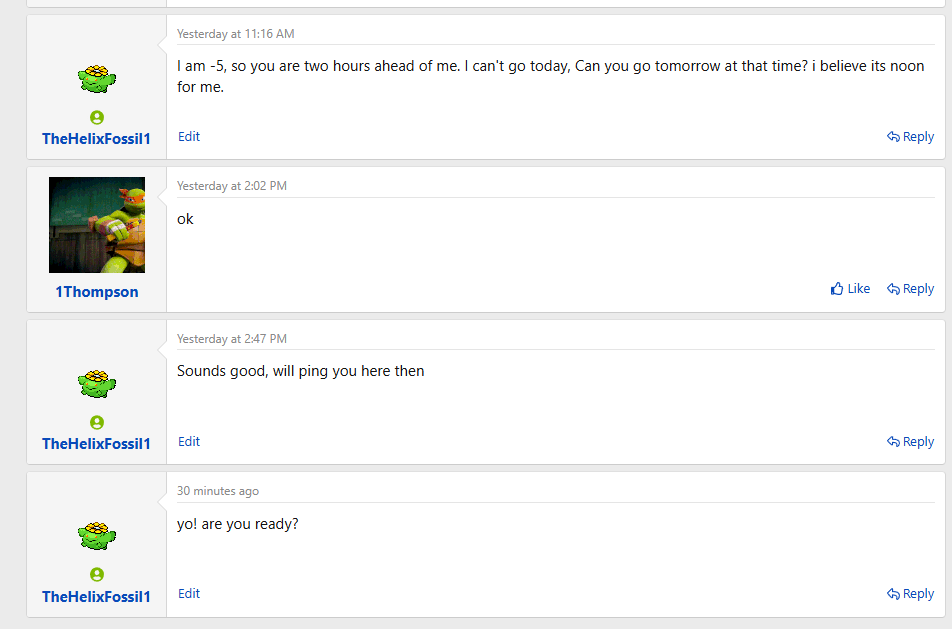Image resolution: width=952 pixels, height=629 pixels.
Task: Click the Pokémon avatar in the 2:47 PM post
Action: (x=97, y=384)
